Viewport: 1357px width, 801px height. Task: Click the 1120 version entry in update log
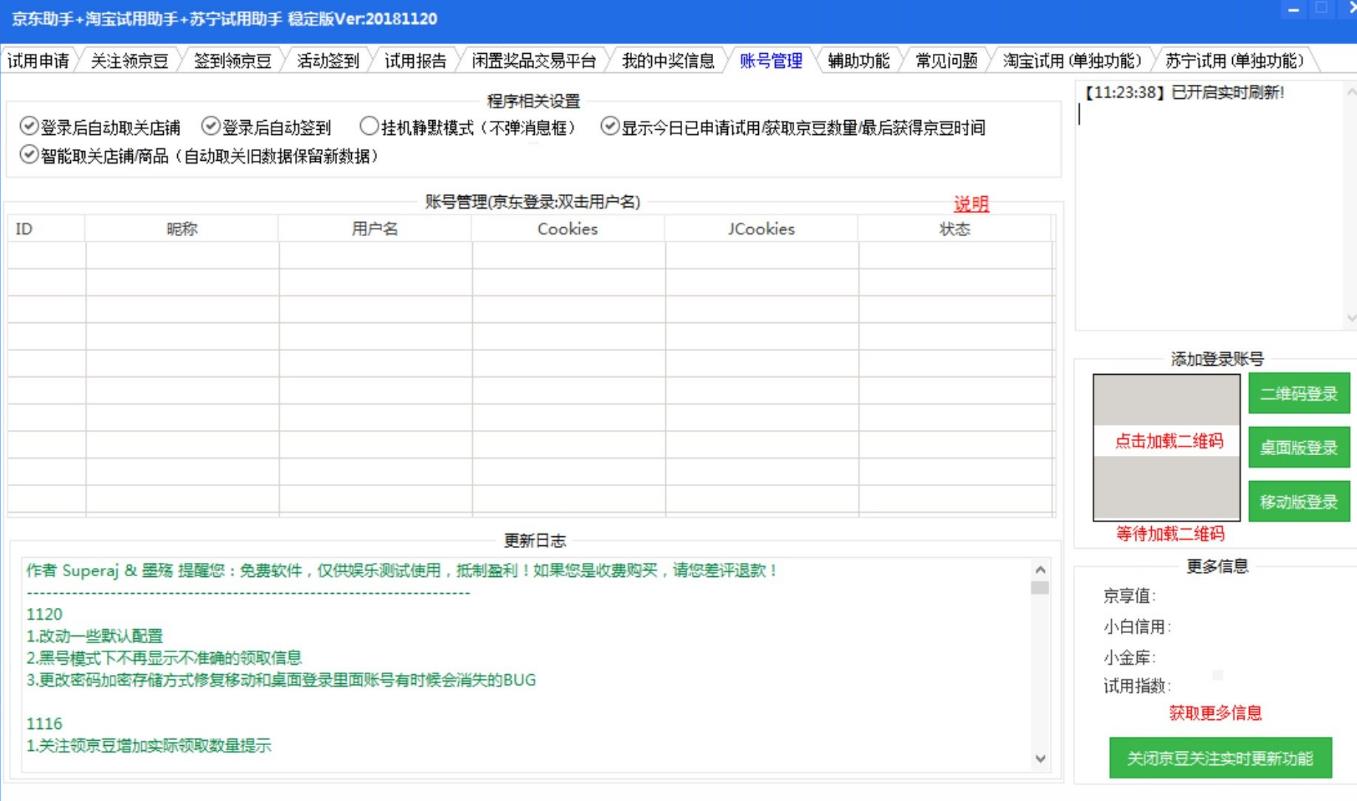[x=44, y=614]
